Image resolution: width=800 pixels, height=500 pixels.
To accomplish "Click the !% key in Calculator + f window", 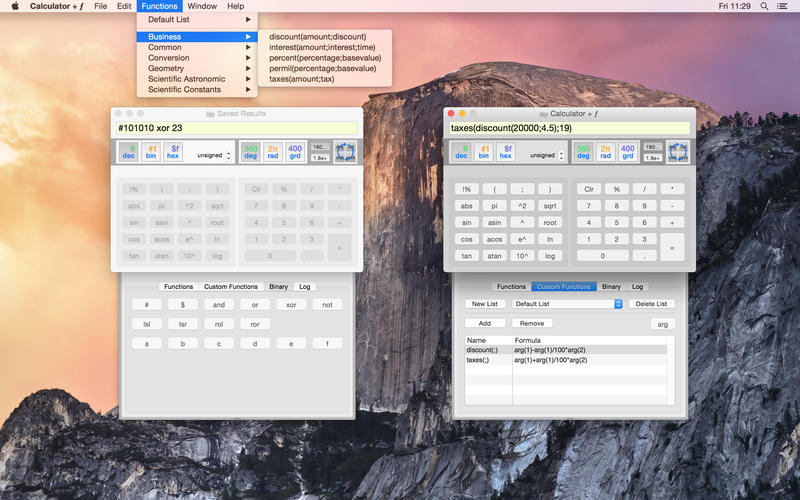I will click(466, 189).
